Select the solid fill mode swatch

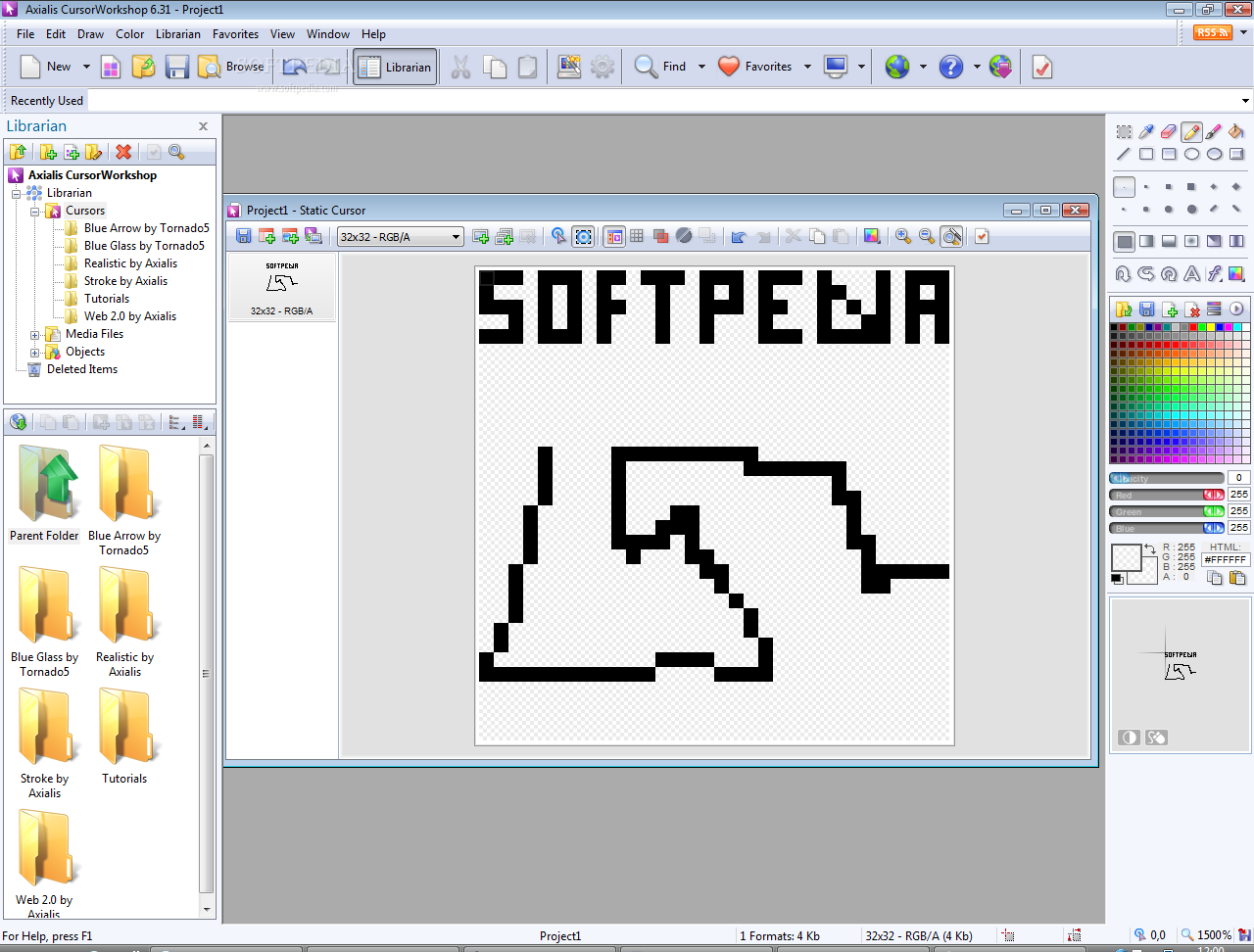(x=1124, y=241)
